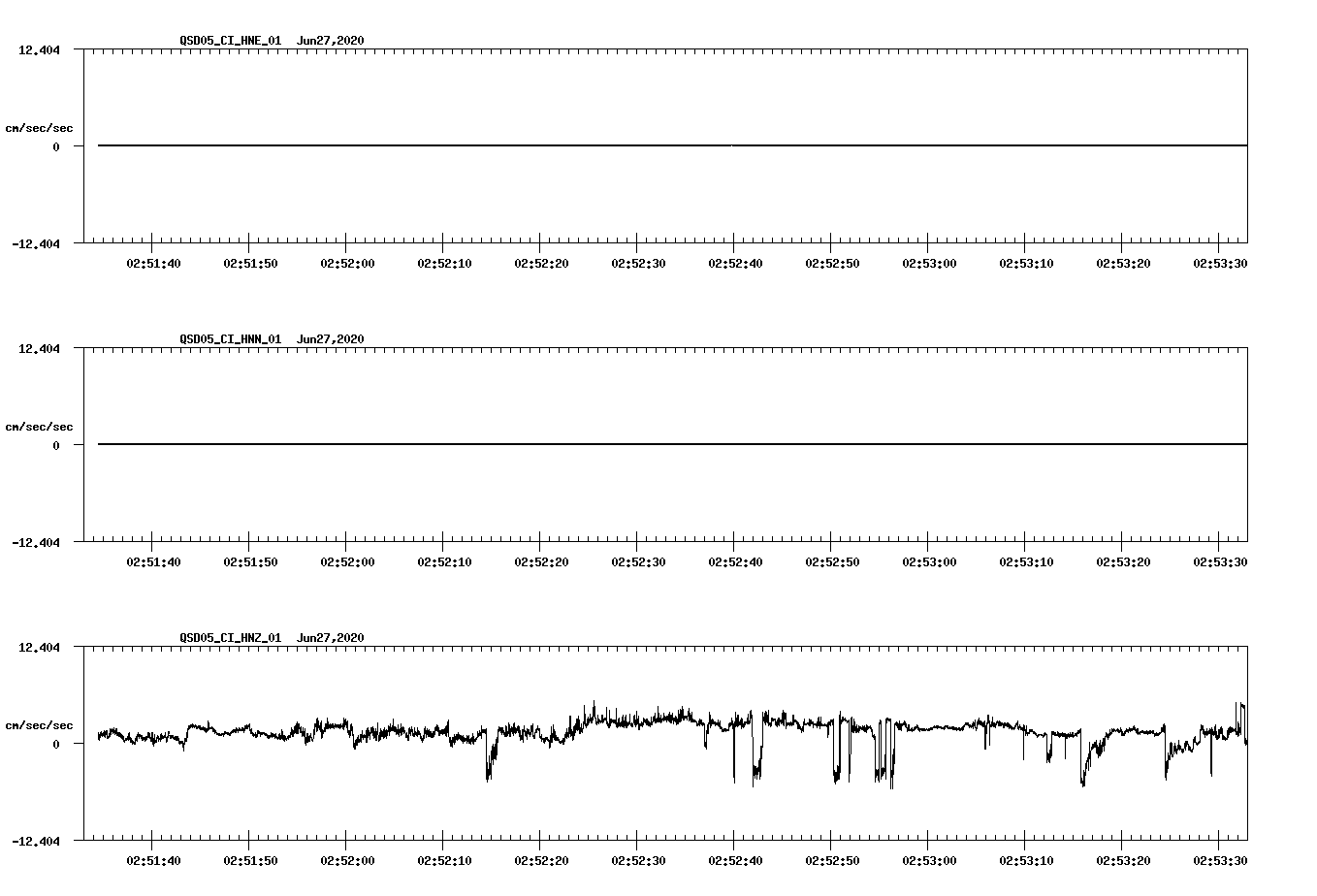Click the Jun27,2020 date on the HNN plot
Viewport: 1317px width, 896px height.
[331, 339]
